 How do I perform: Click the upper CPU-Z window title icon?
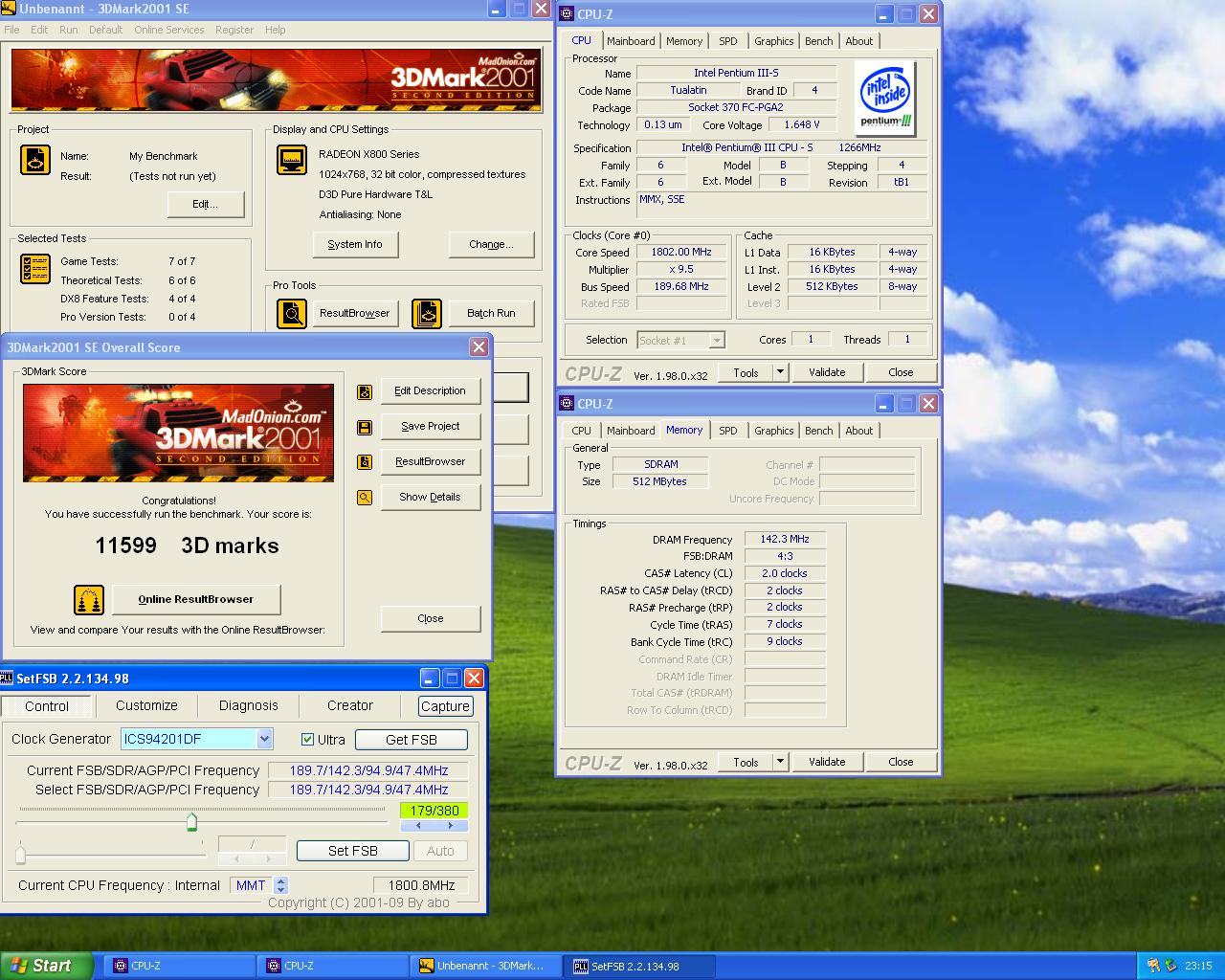pyautogui.click(x=567, y=14)
